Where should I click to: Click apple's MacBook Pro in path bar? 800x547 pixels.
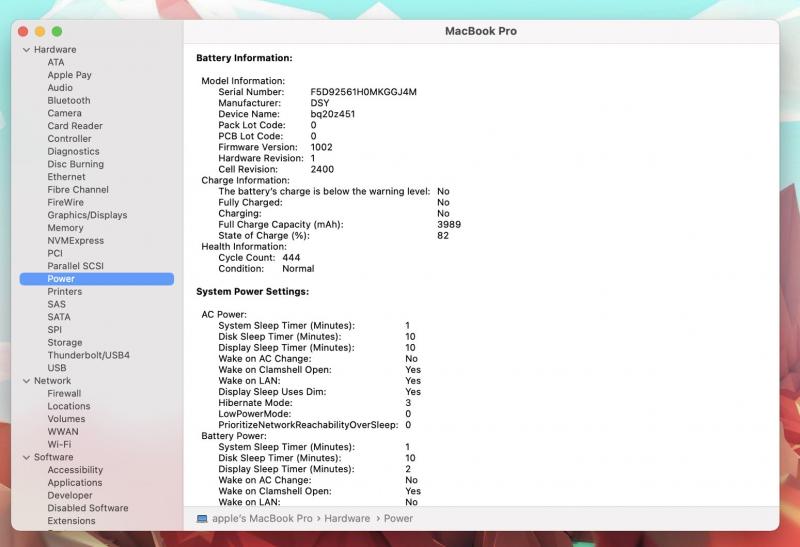coord(262,518)
